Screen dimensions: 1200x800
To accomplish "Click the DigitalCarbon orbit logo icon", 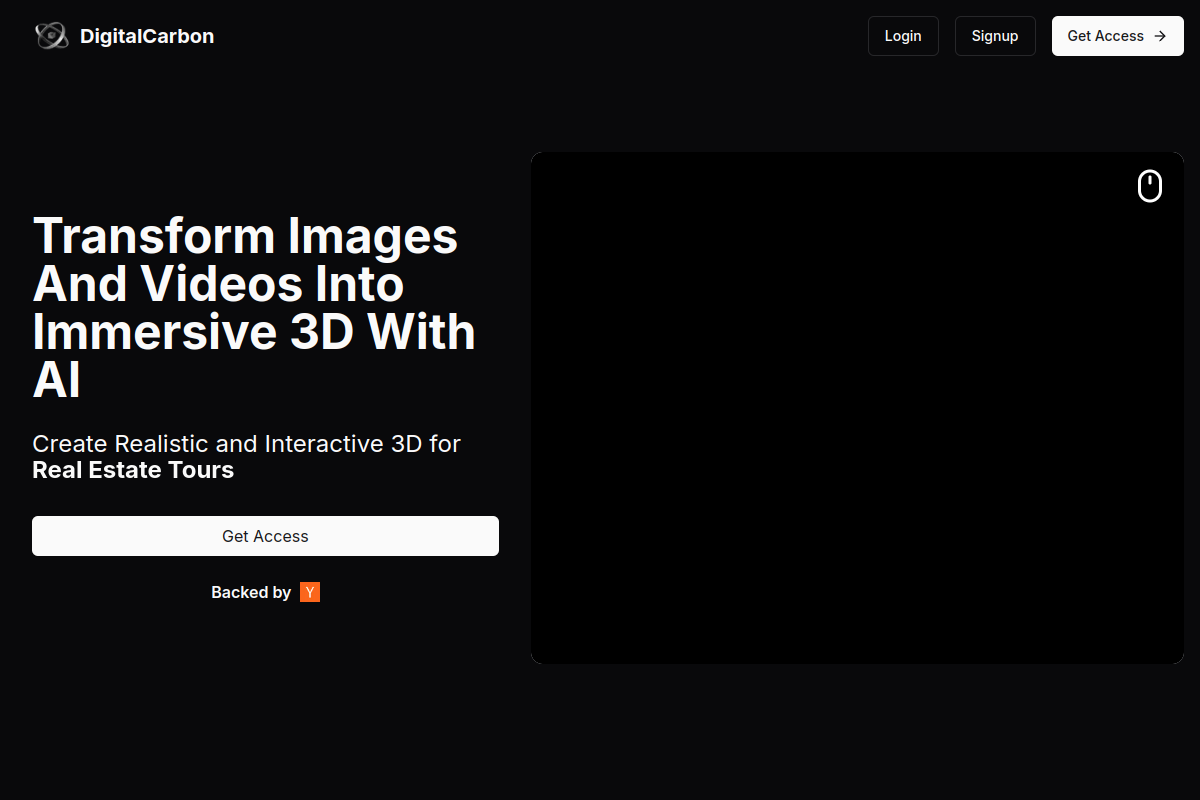I will [x=51, y=36].
